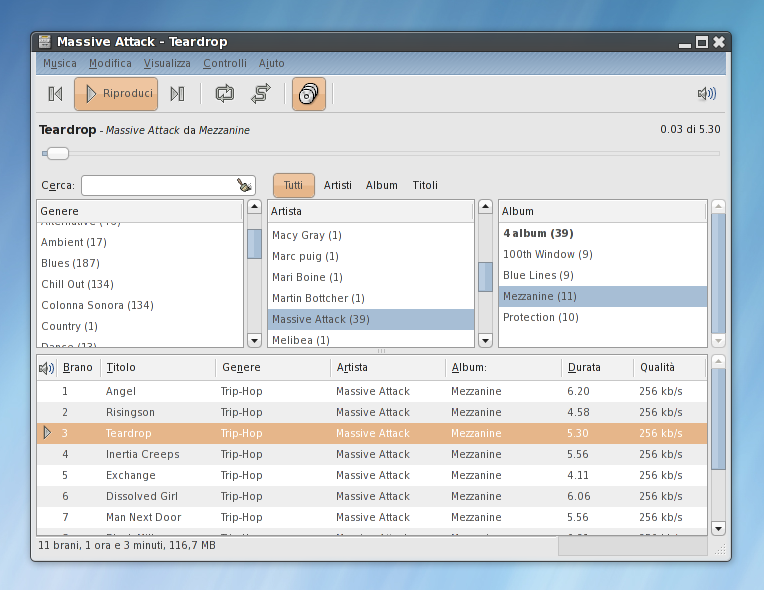Viewport: 764px width, 590px height.
Task: Sort tracks by Titolo column
Action: coord(158,367)
